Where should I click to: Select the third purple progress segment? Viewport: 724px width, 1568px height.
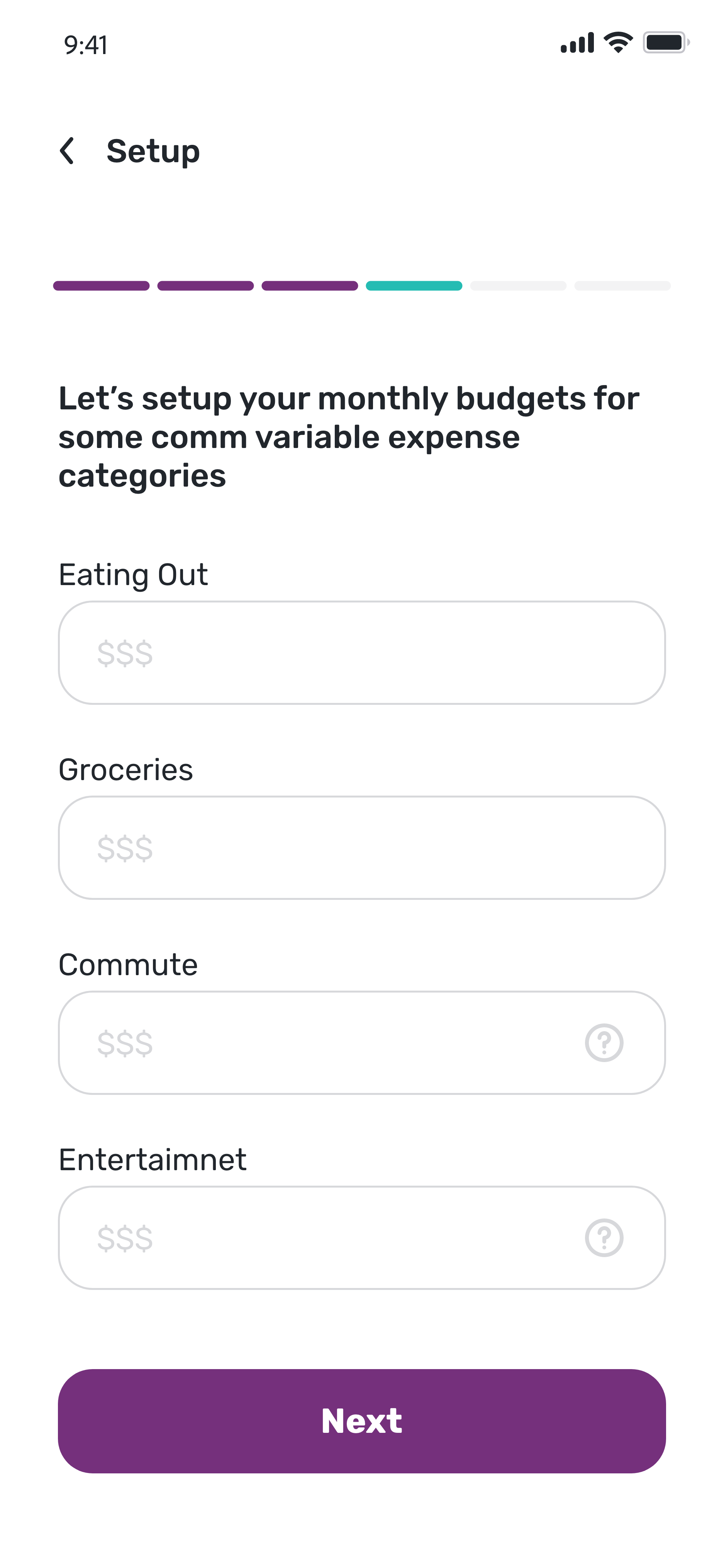[x=310, y=285]
